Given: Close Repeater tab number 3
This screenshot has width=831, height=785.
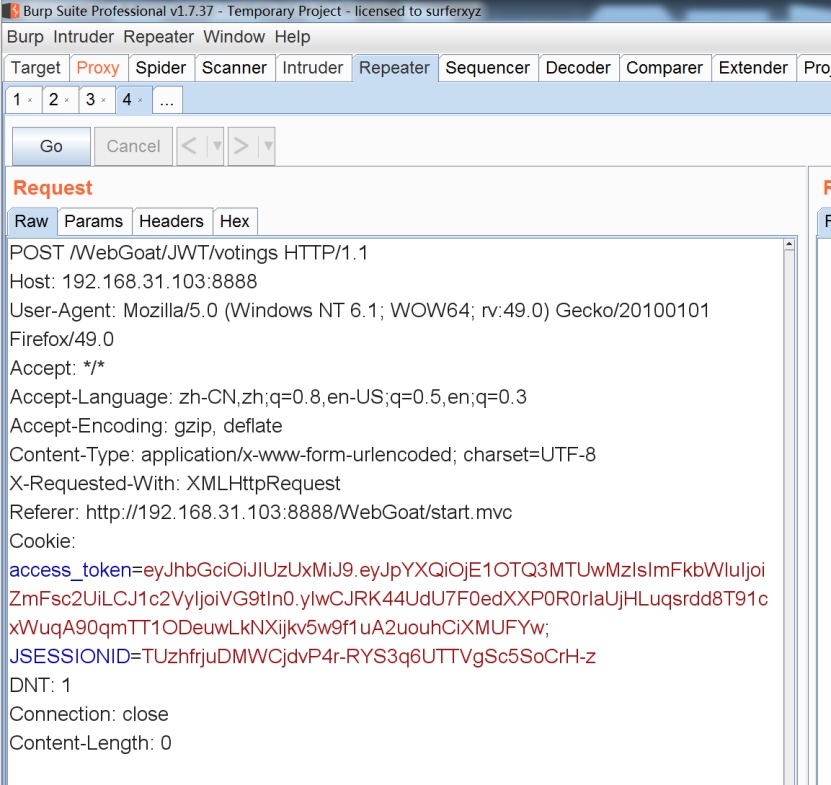Looking at the screenshot, I should [103, 100].
